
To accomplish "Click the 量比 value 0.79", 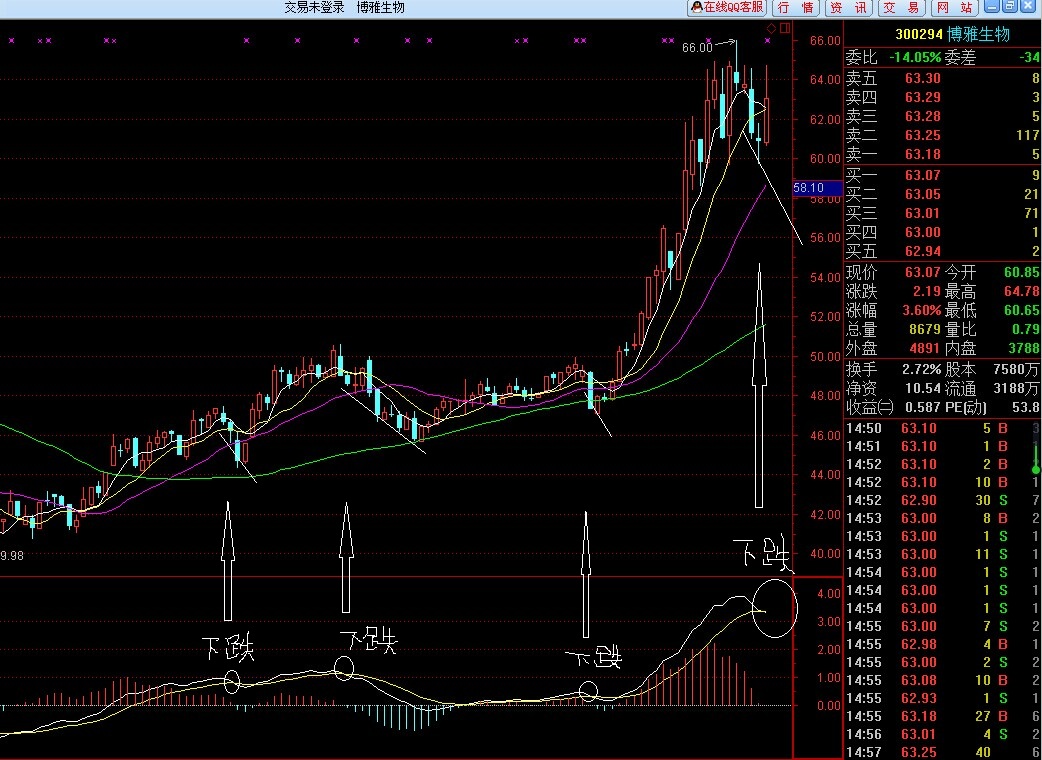I will (x=1026, y=330).
